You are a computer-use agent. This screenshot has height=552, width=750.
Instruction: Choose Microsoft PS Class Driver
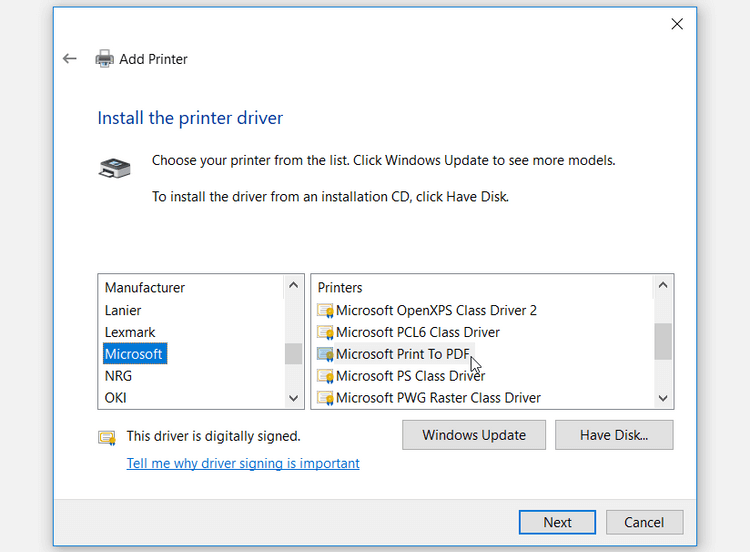point(410,376)
